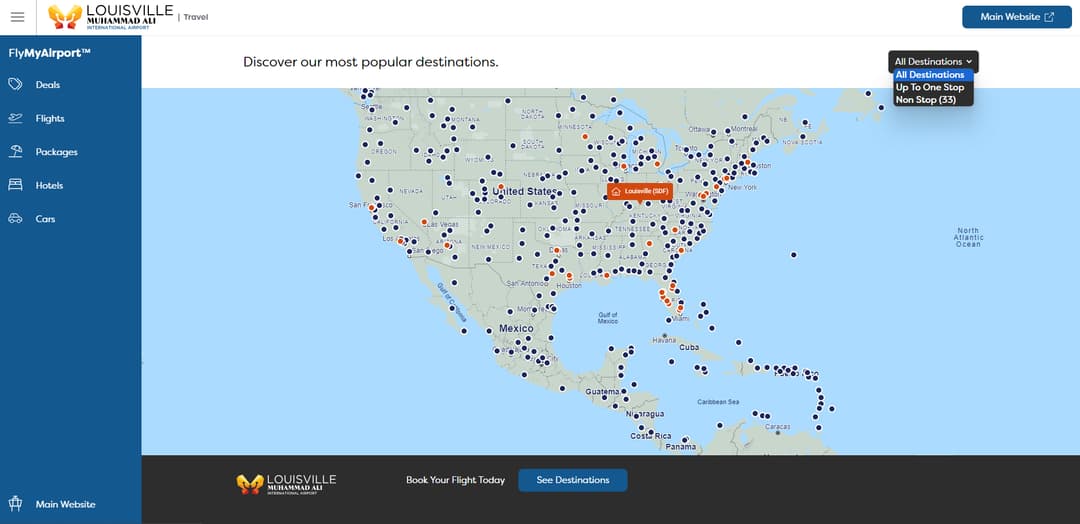Click the Louisville (SDF) map label
Image resolution: width=1080 pixels, height=524 pixels.
tap(639, 191)
